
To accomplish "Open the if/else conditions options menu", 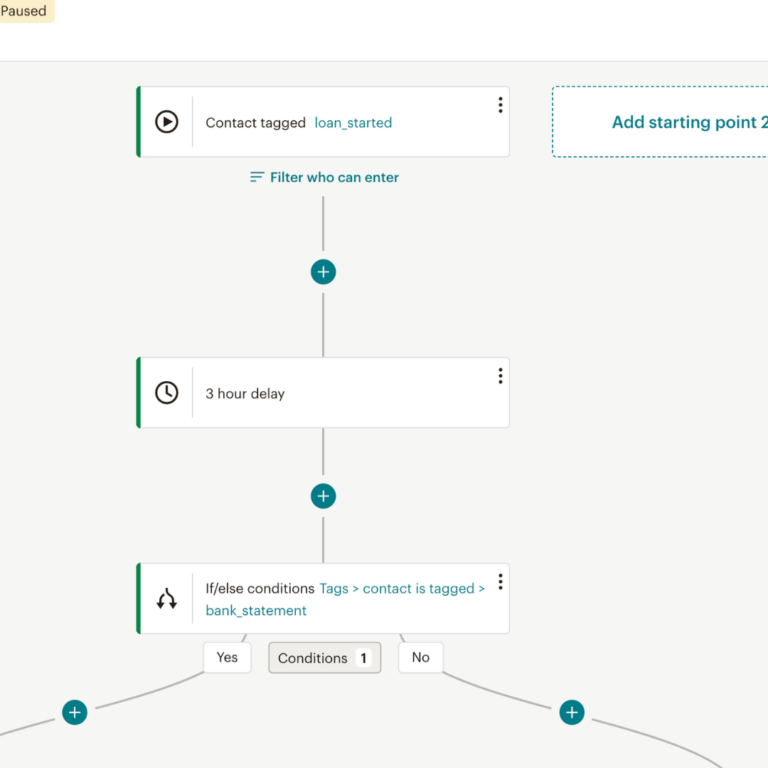I will point(500,581).
